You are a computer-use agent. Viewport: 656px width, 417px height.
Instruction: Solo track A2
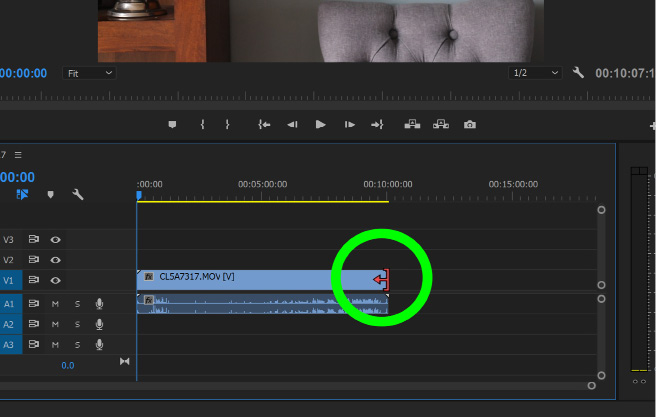[77, 324]
